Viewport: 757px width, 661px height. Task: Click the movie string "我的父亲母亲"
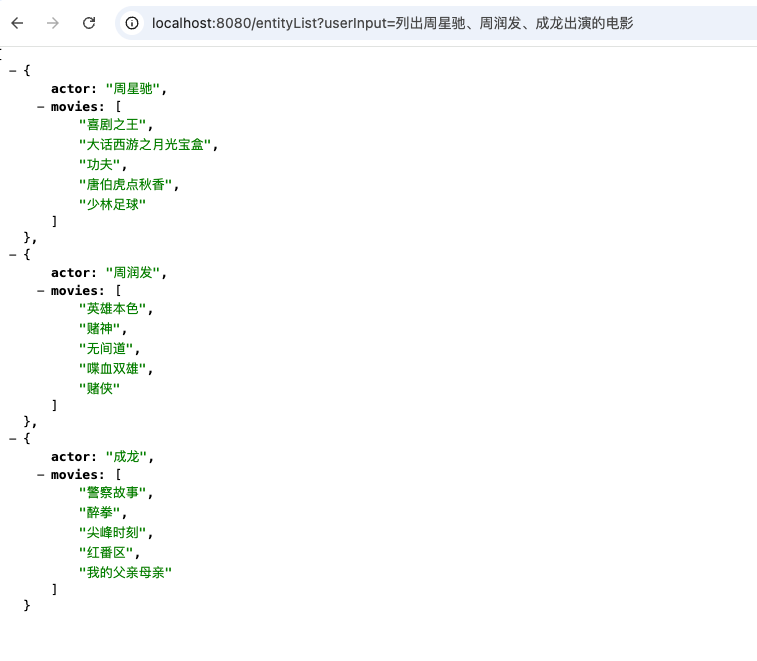click(126, 572)
